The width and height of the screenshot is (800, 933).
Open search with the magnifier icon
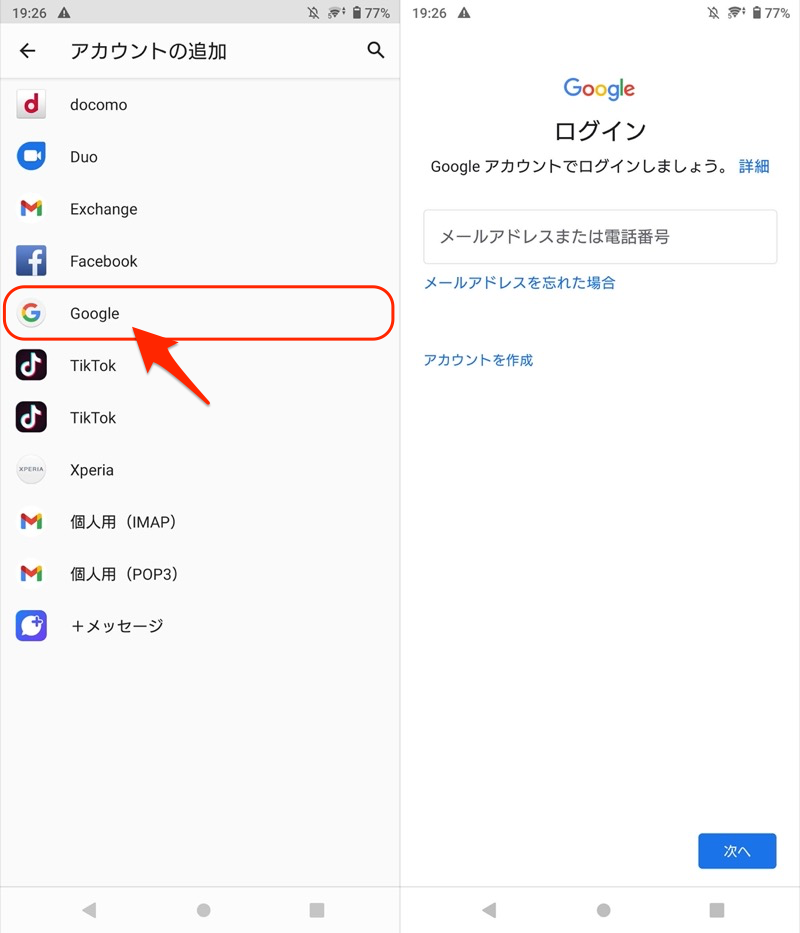point(376,50)
